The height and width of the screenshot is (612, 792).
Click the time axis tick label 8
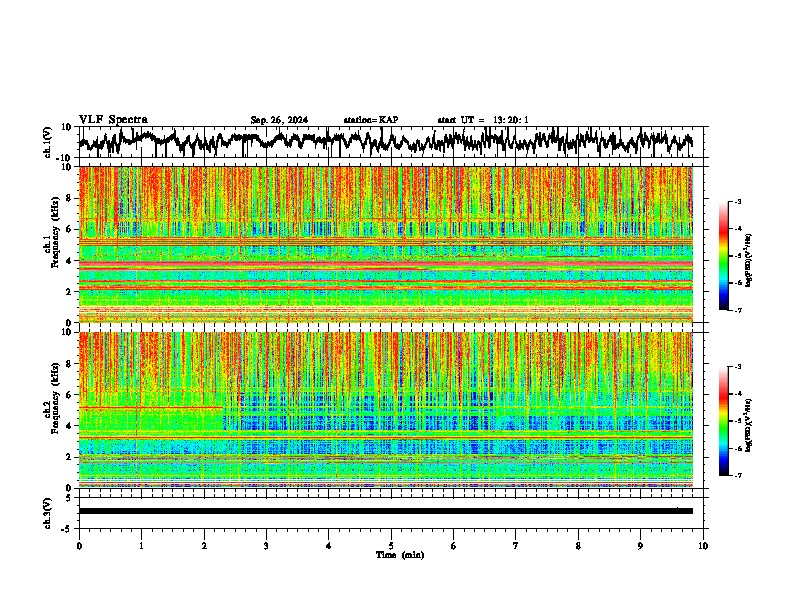tap(578, 546)
